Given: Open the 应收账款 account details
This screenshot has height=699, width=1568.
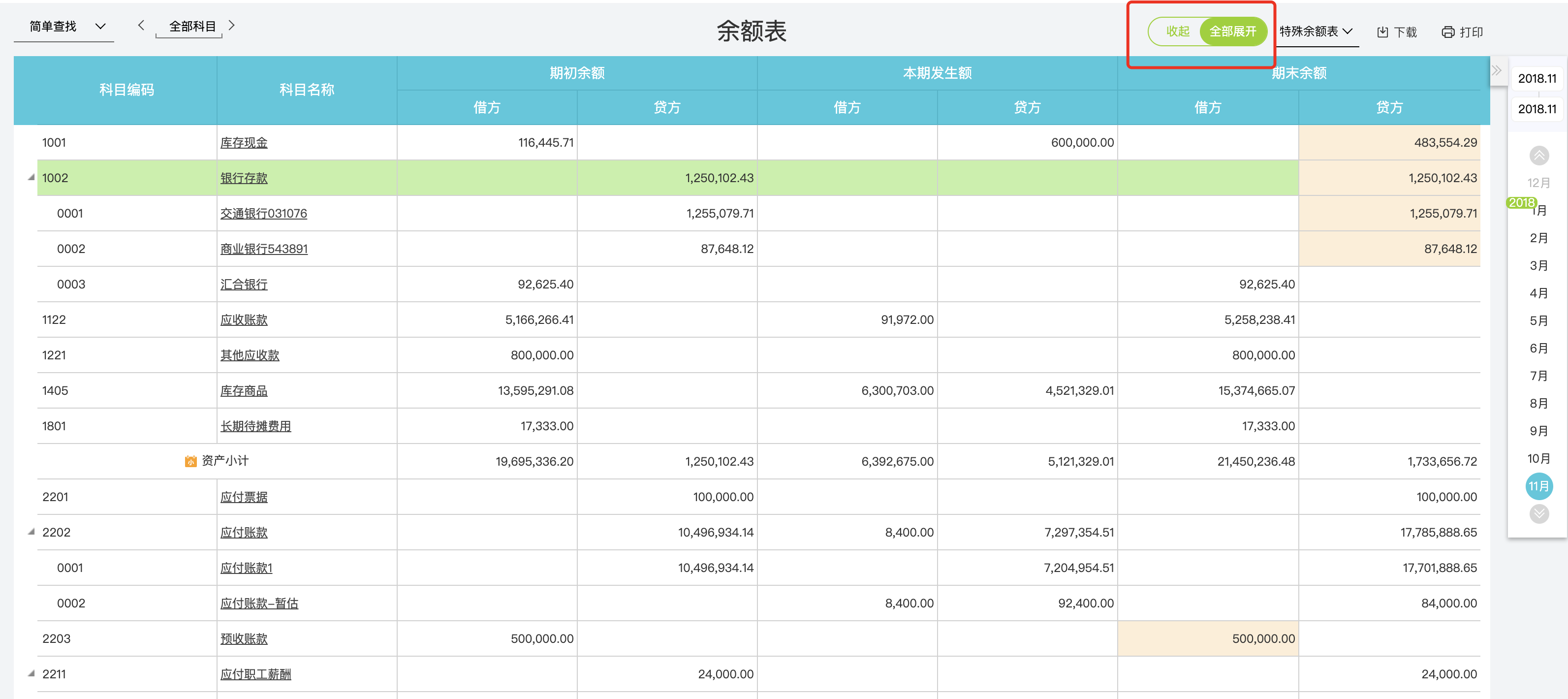Looking at the screenshot, I should (x=243, y=319).
